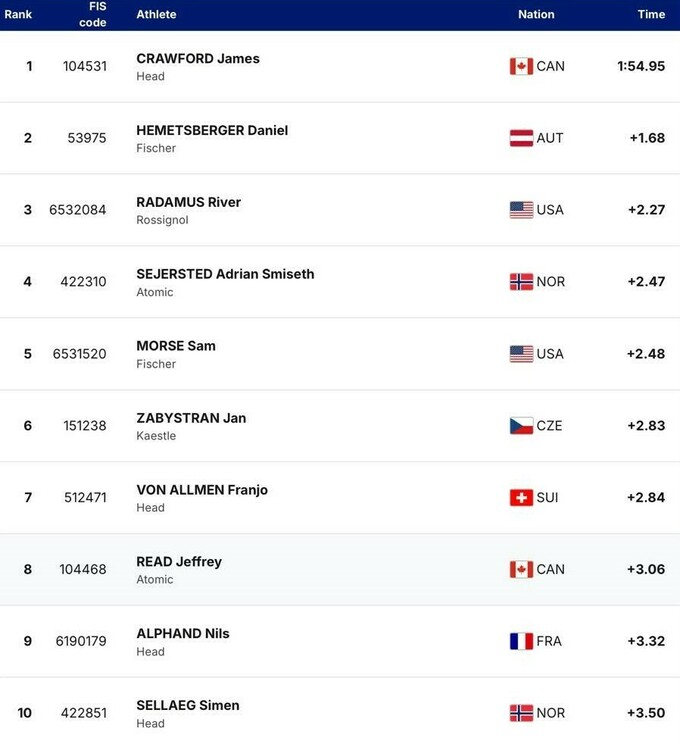680x744 pixels.
Task: Click the USA flag in Sam Morse's row
Action: pos(521,354)
